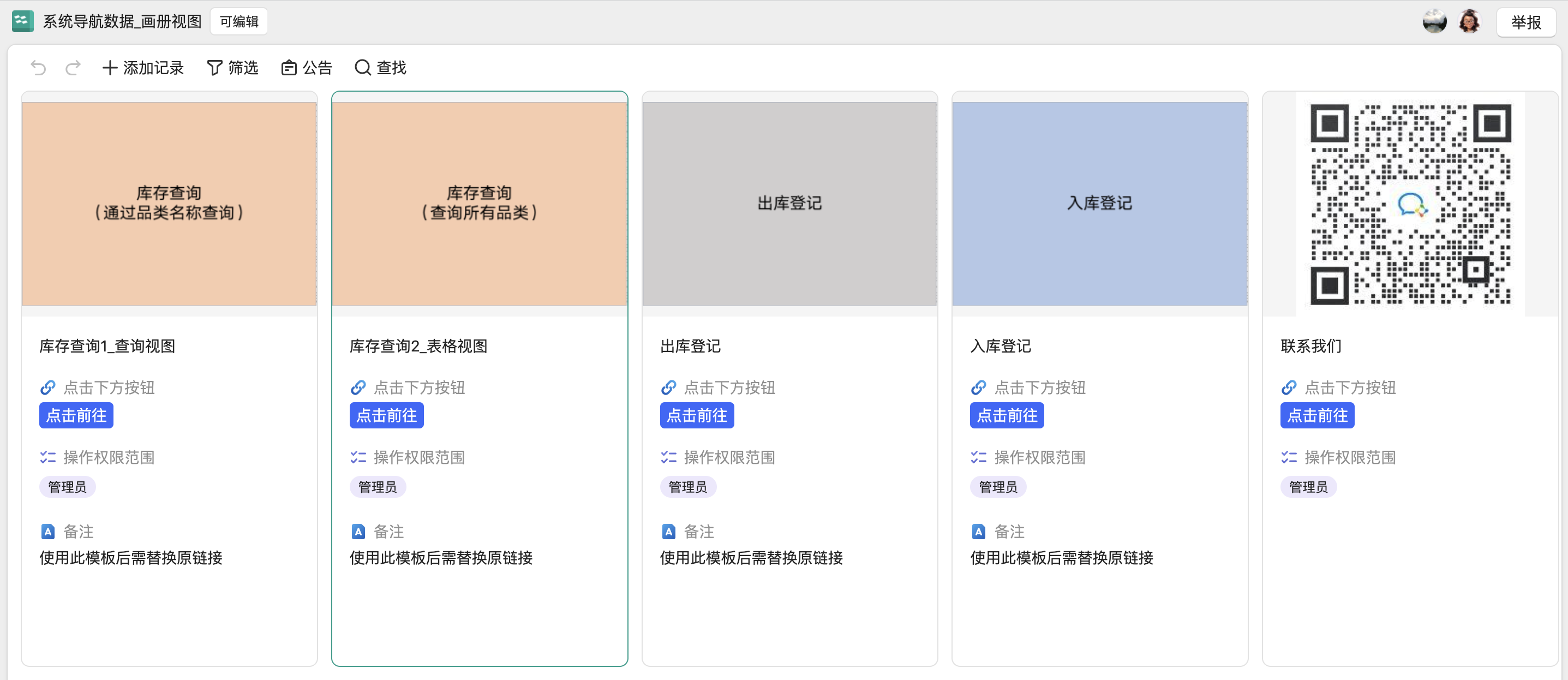The image size is (1568, 680).
Task: Click the 入库登记 card title text
Action: click(x=1001, y=347)
